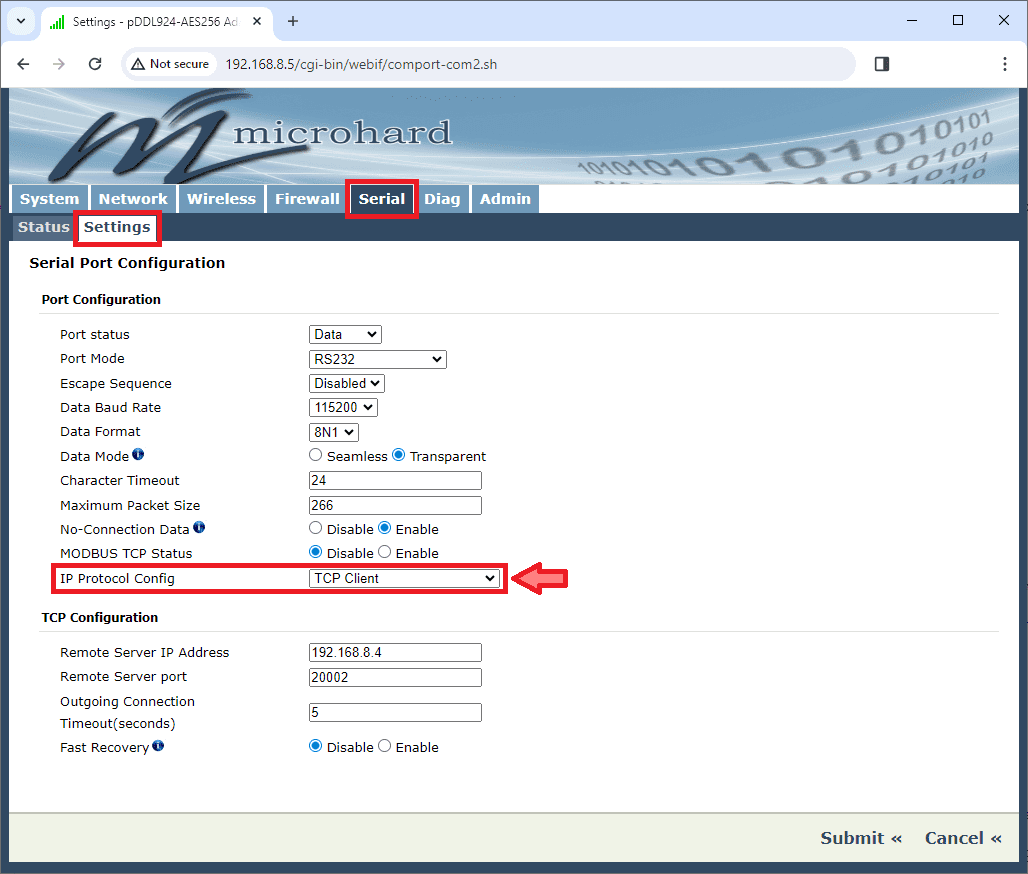Click the Remote Server IP Address field
The height and width of the screenshot is (874, 1028).
click(395, 652)
